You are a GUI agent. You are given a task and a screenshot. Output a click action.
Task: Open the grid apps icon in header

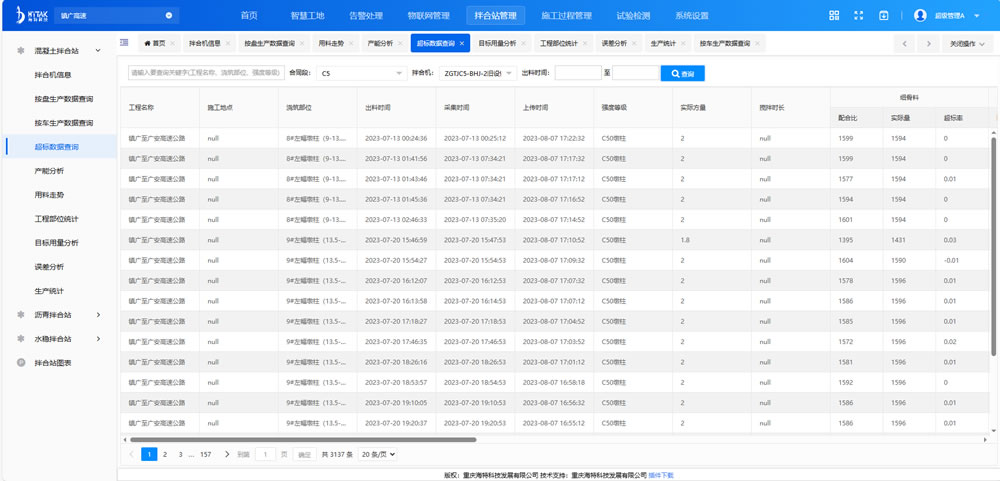click(x=834, y=15)
